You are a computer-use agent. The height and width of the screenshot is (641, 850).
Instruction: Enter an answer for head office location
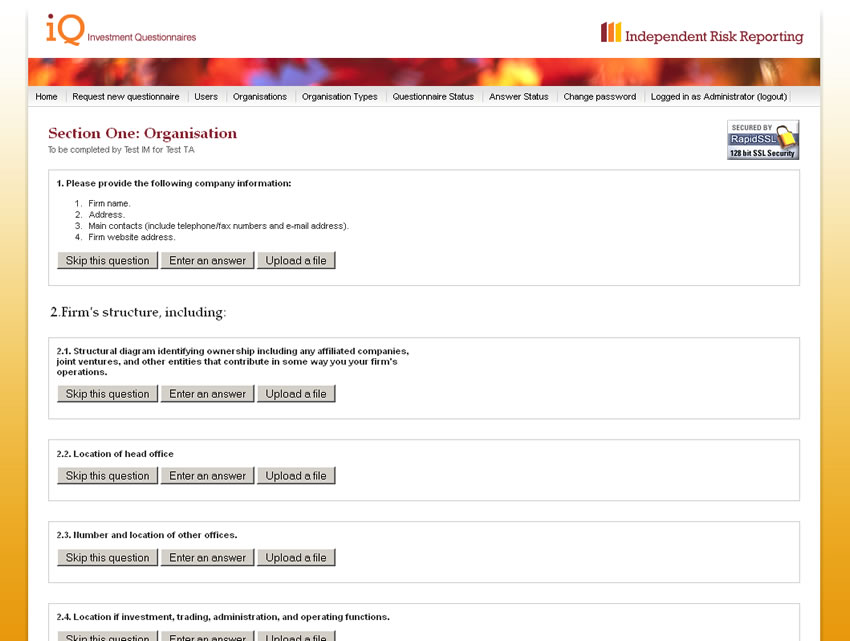tap(208, 476)
